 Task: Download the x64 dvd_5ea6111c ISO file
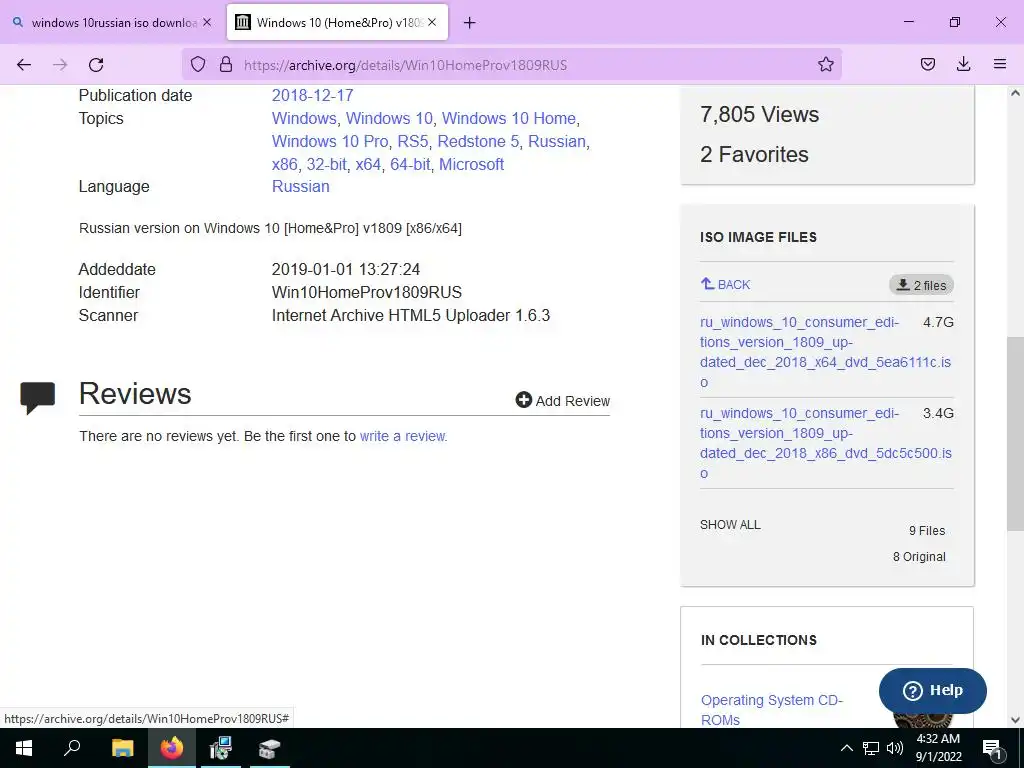tap(825, 352)
